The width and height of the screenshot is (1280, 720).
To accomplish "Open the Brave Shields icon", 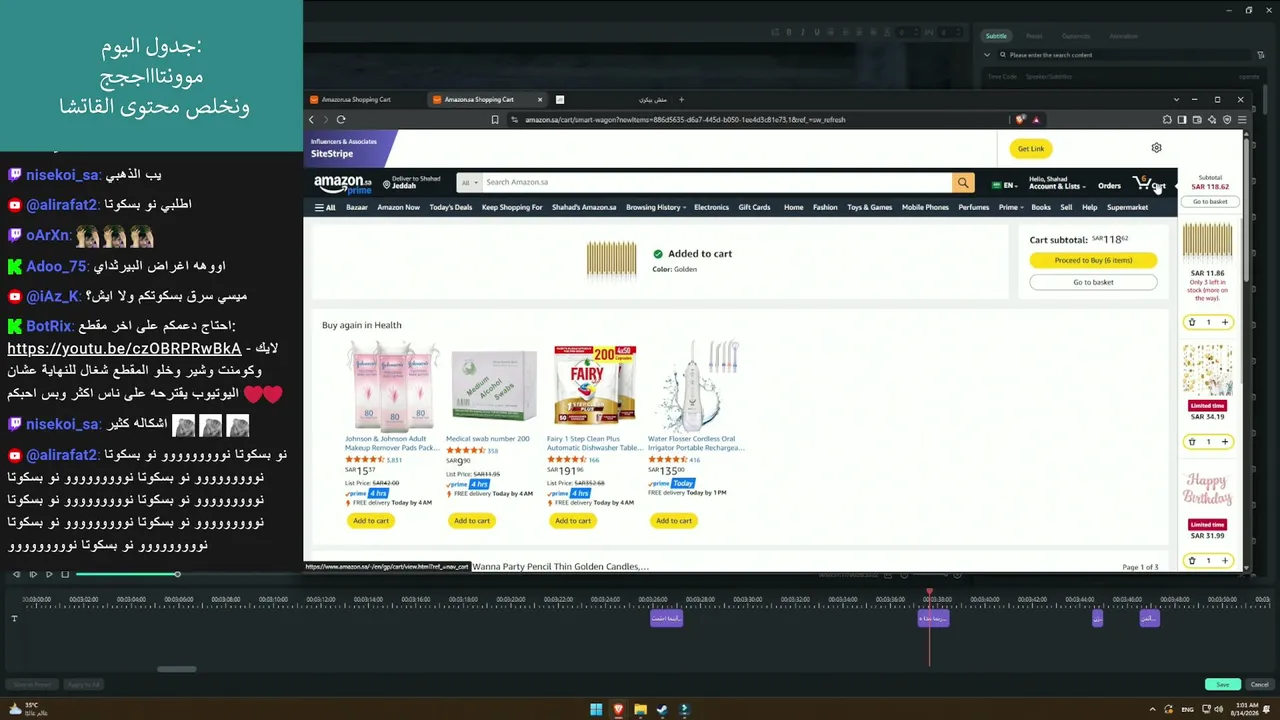I will click(x=1020, y=119).
